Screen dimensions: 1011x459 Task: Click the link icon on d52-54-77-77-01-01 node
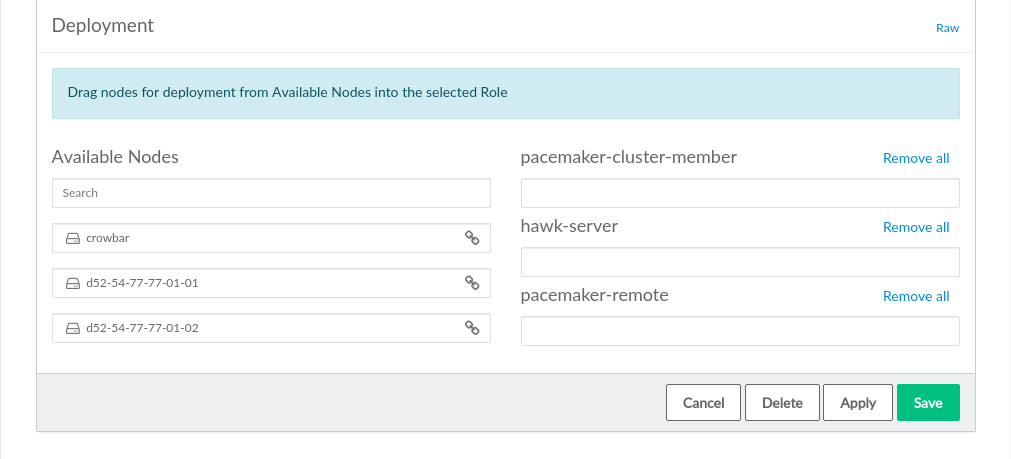(472, 283)
